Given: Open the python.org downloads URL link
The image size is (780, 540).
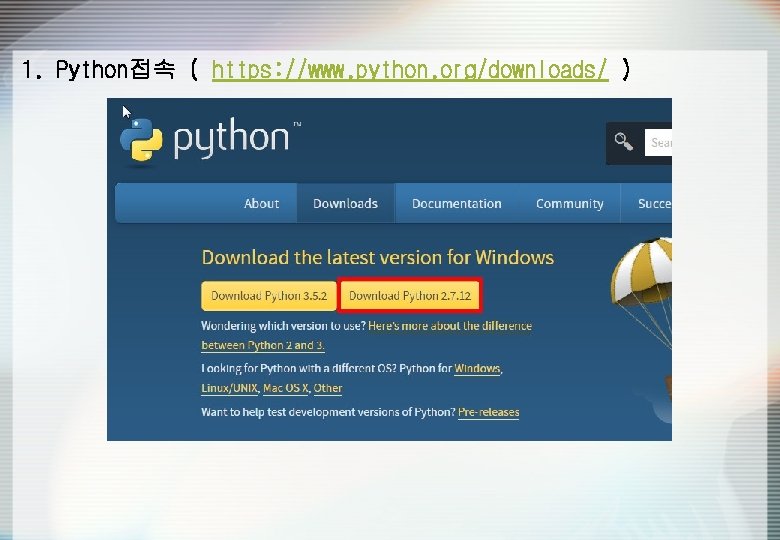Looking at the screenshot, I should [409, 70].
